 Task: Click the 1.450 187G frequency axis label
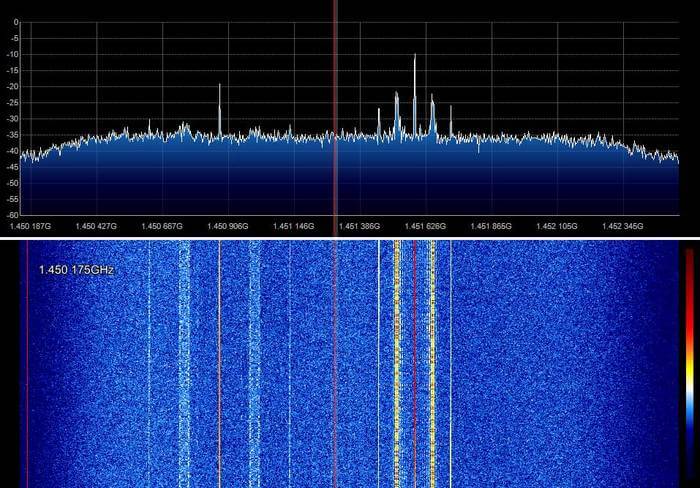[30, 226]
